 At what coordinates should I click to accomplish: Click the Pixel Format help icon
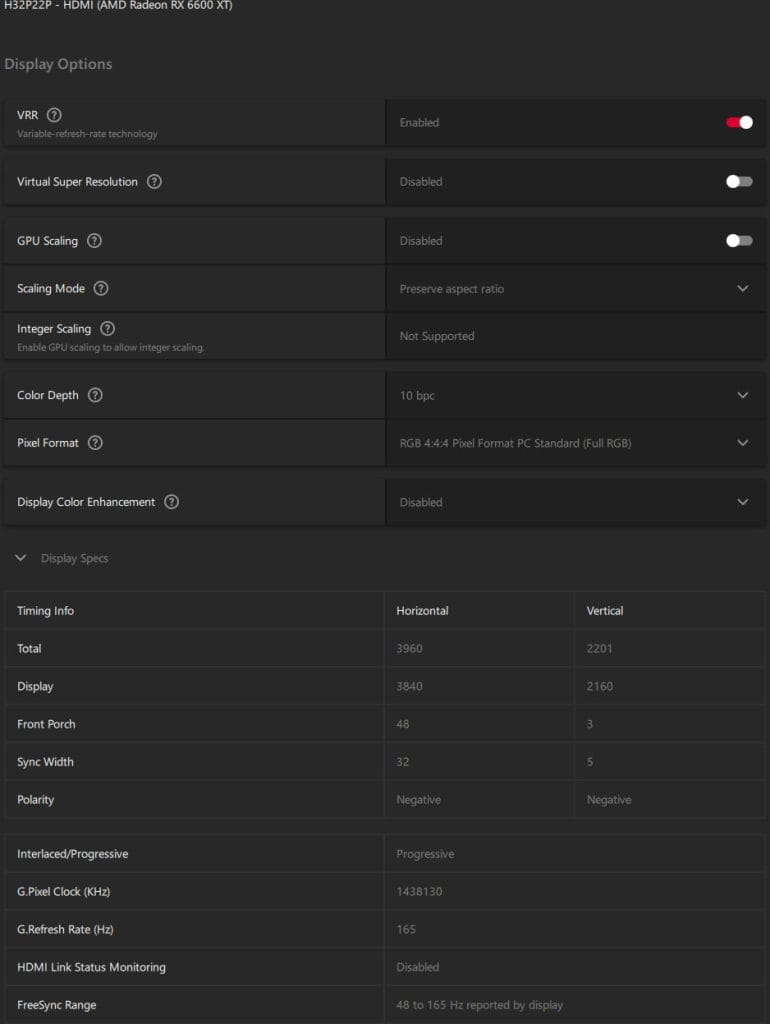point(95,443)
